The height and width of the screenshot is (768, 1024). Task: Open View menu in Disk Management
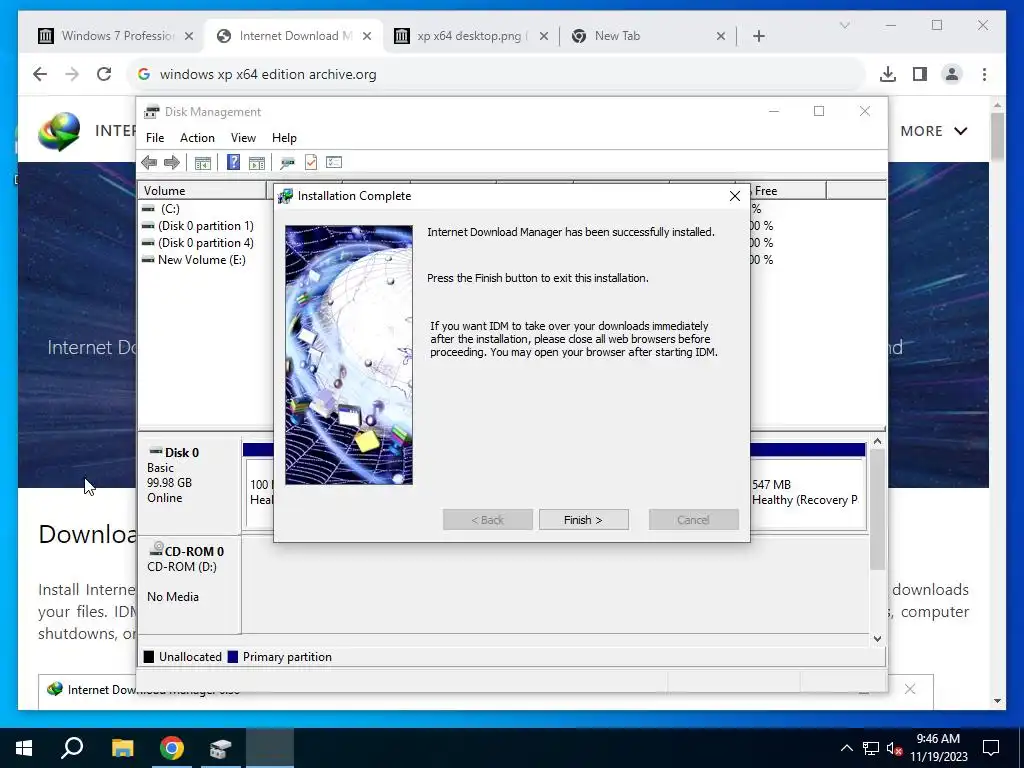(243, 138)
